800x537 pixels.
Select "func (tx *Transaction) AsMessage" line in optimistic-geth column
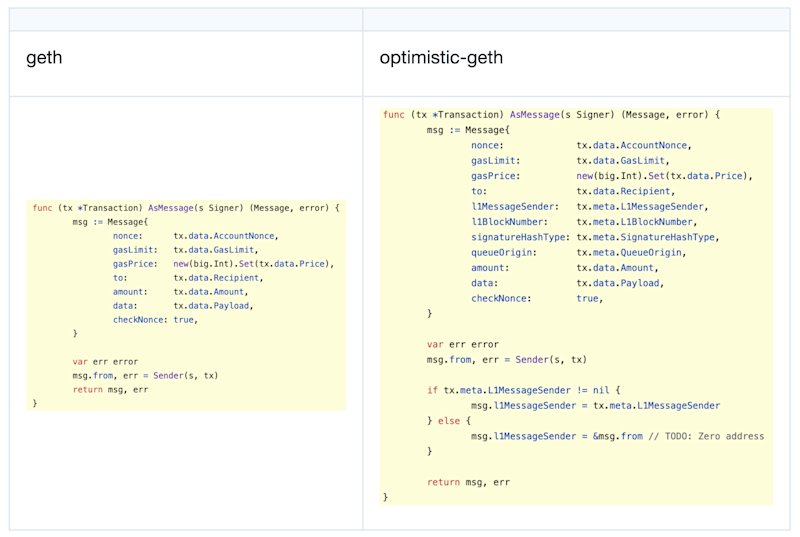tap(552, 115)
